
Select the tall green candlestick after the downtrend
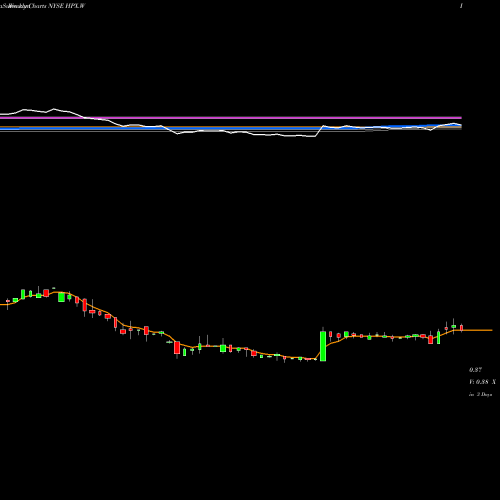(x=323, y=346)
